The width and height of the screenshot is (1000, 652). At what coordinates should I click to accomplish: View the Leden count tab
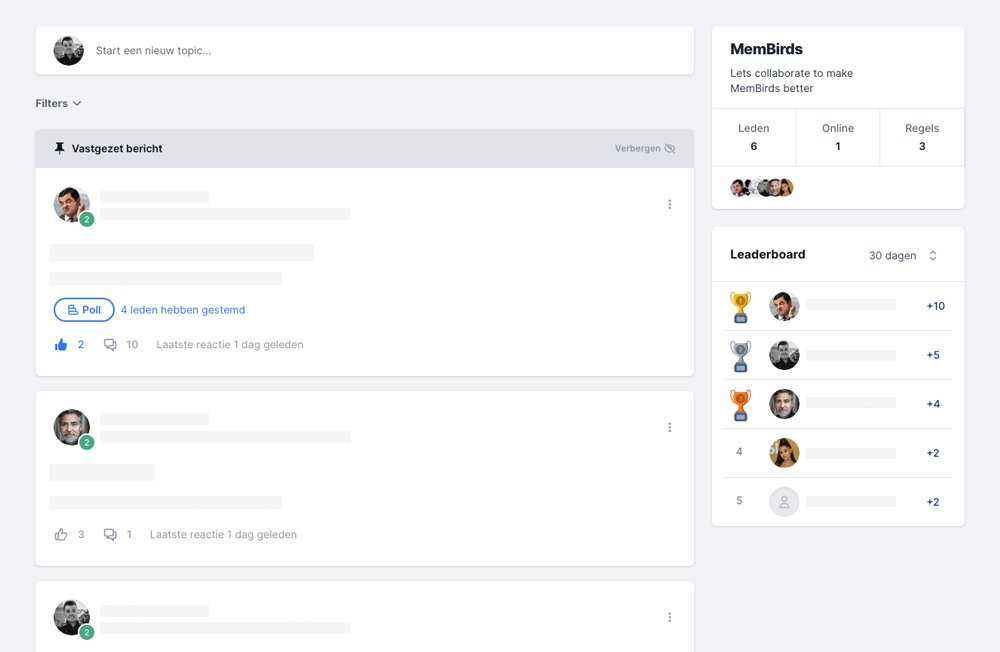[x=754, y=137]
